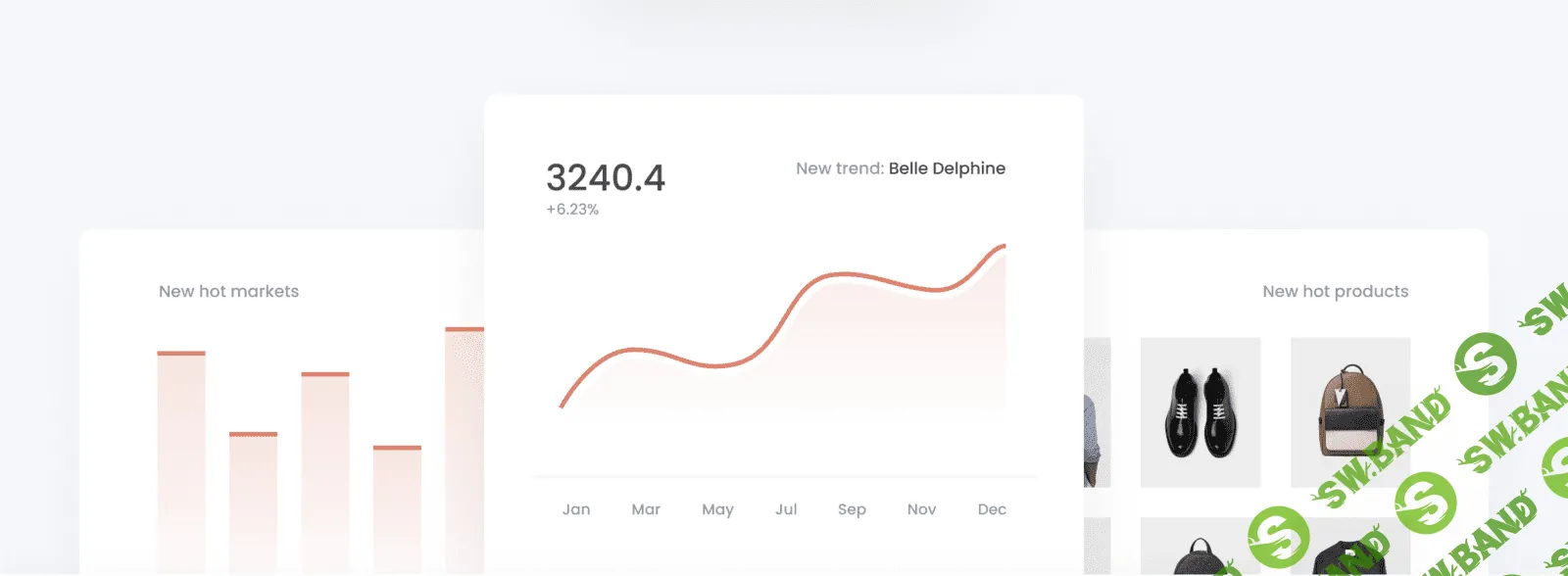This screenshot has width=1568, height=576.
Task: Click the +6.23% growth percentage
Action: click(x=572, y=210)
